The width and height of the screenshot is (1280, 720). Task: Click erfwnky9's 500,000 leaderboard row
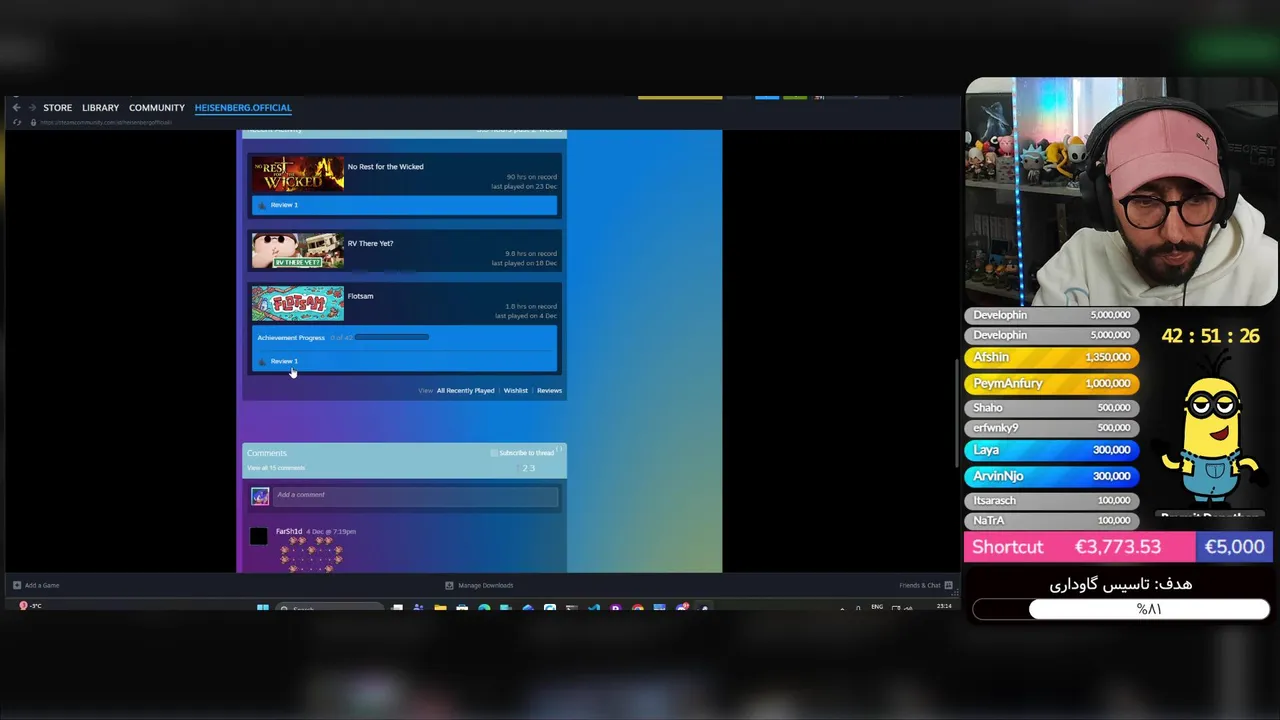[1052, 428]
